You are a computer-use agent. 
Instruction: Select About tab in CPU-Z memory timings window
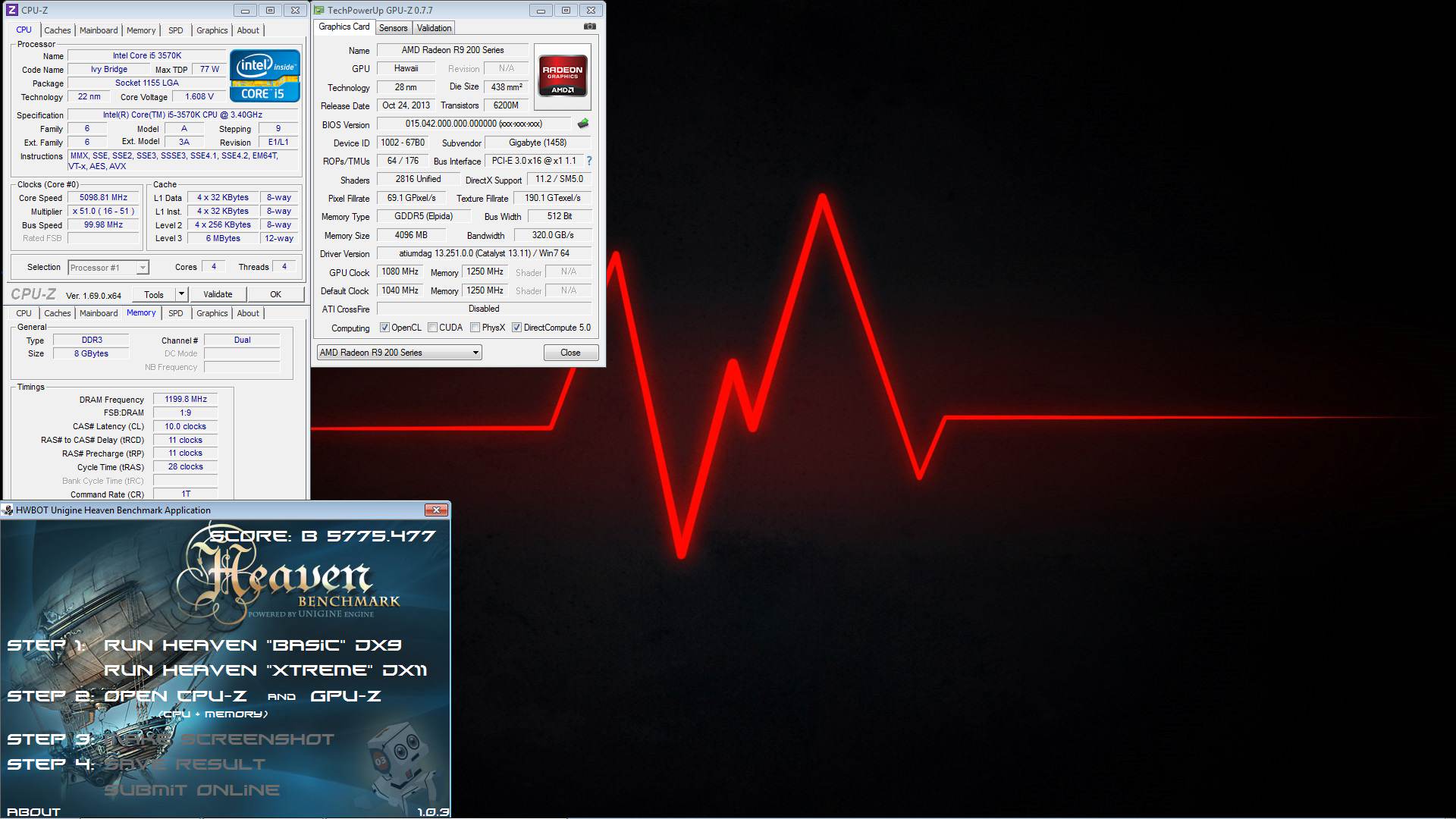click(248, 313)
